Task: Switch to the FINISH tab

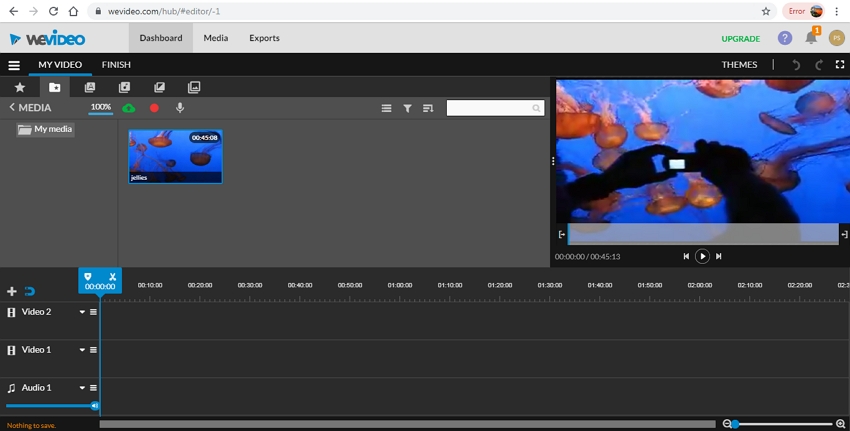Action: point(116,65)
